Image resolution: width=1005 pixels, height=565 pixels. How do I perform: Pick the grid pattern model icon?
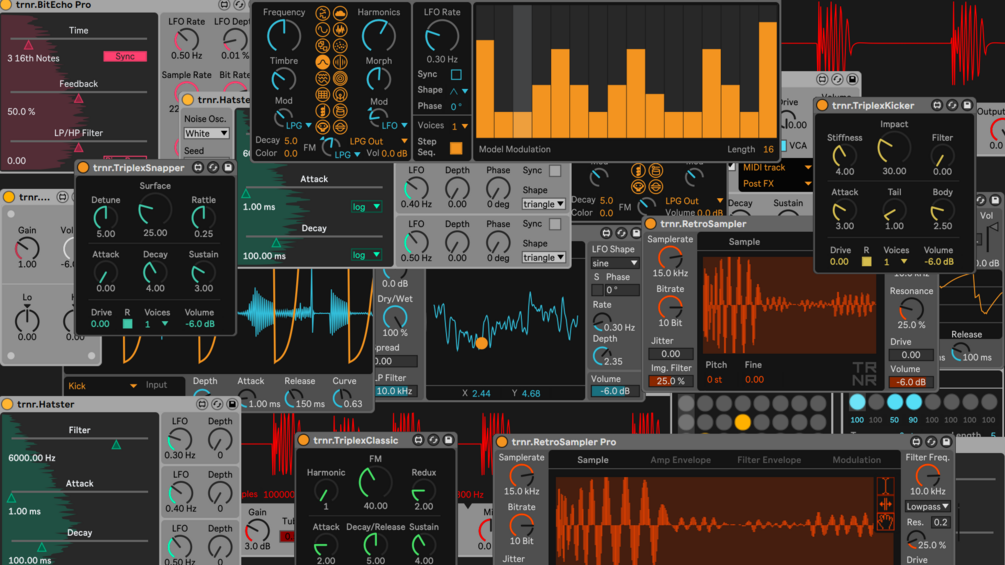tap(322, 95)
